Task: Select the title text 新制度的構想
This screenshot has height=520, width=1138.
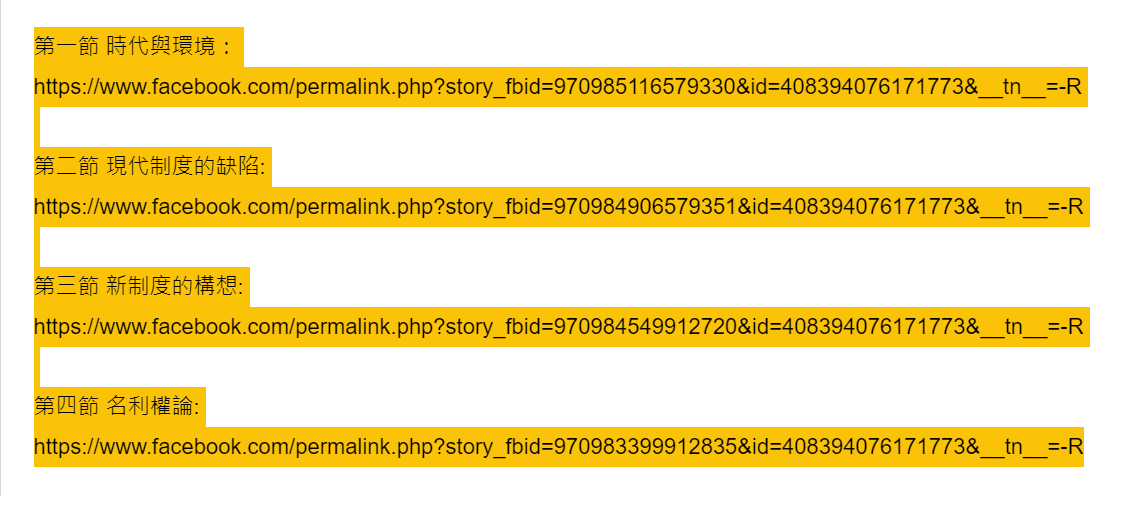Action: tap(172, 287)
